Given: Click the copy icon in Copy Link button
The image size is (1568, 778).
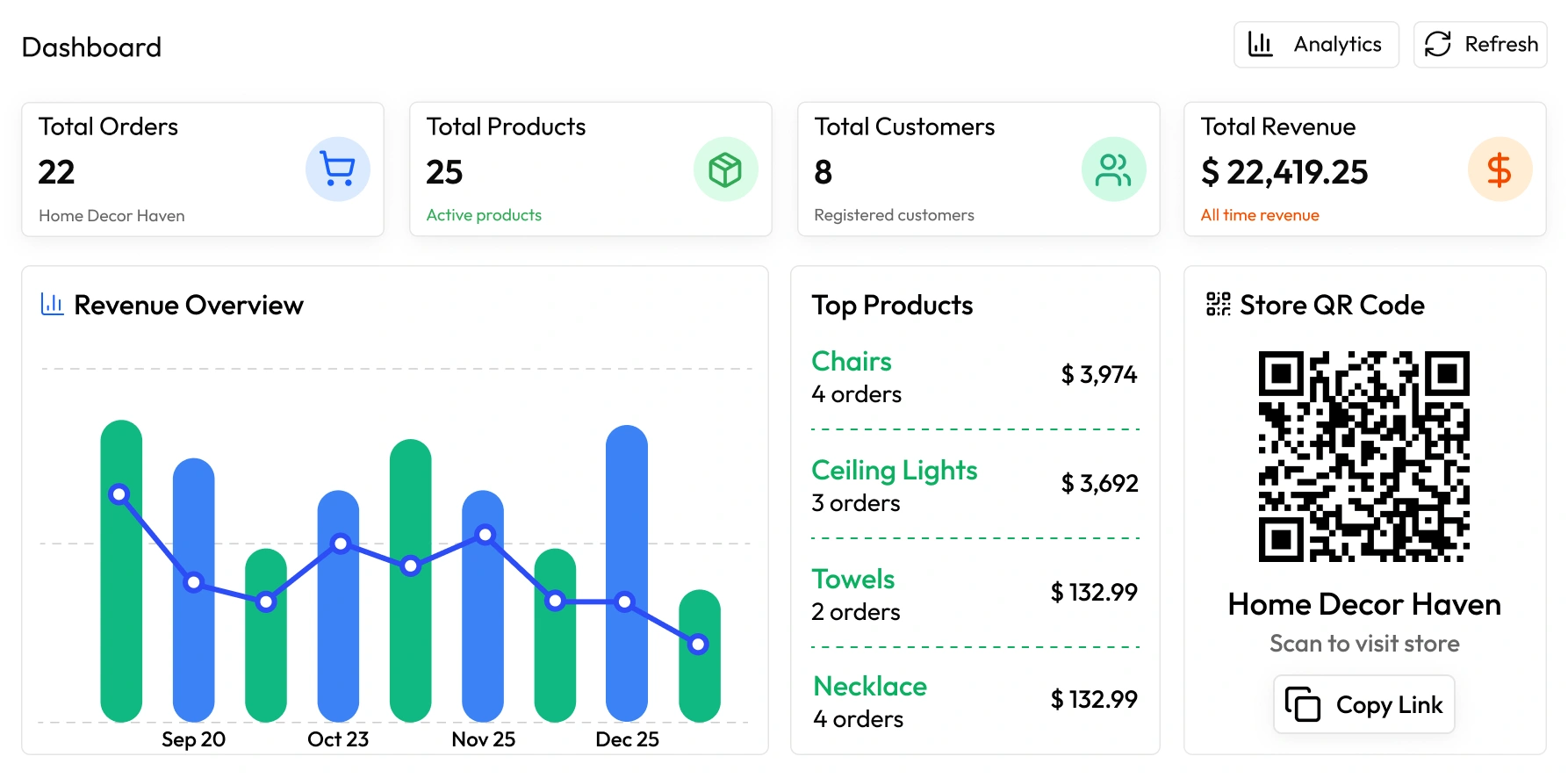Looking at the screenshot, I should [1303, 704].
